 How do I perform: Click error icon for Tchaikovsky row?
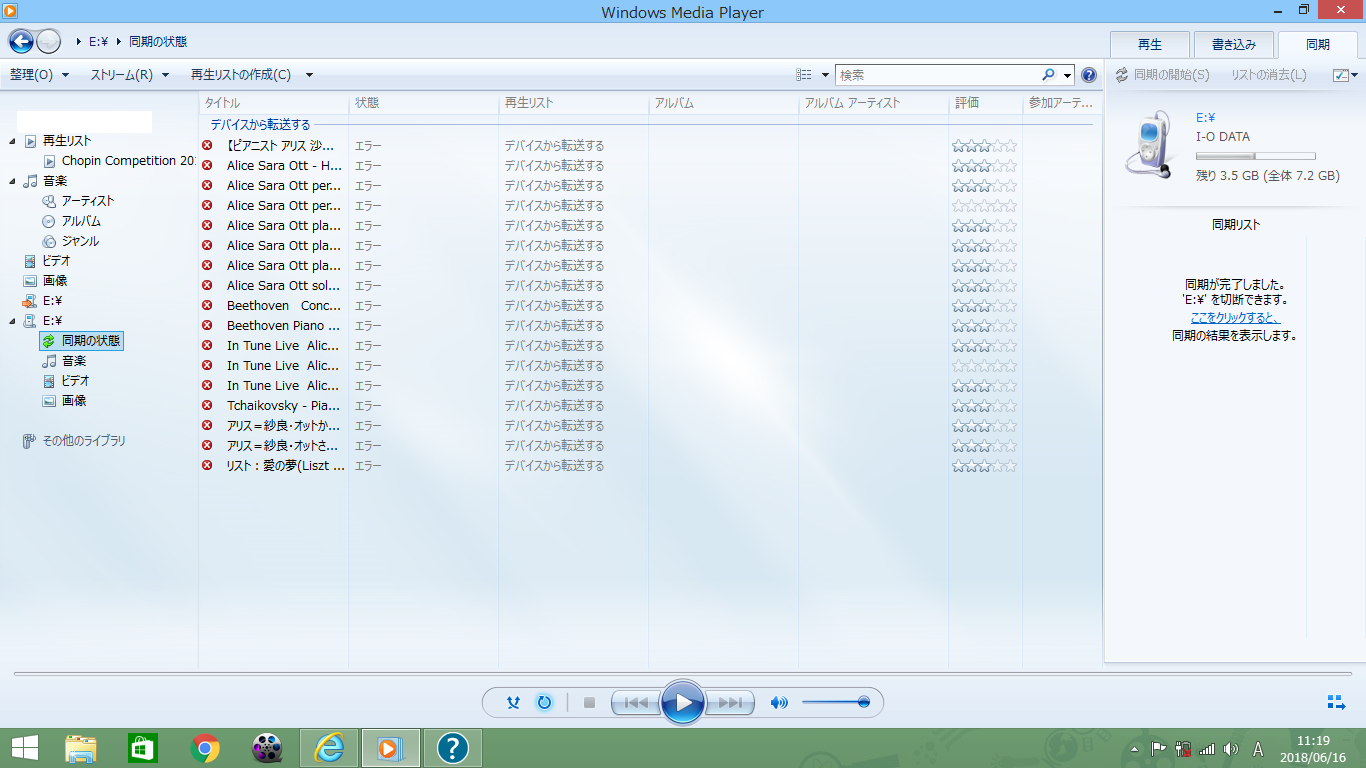point(207,405)
